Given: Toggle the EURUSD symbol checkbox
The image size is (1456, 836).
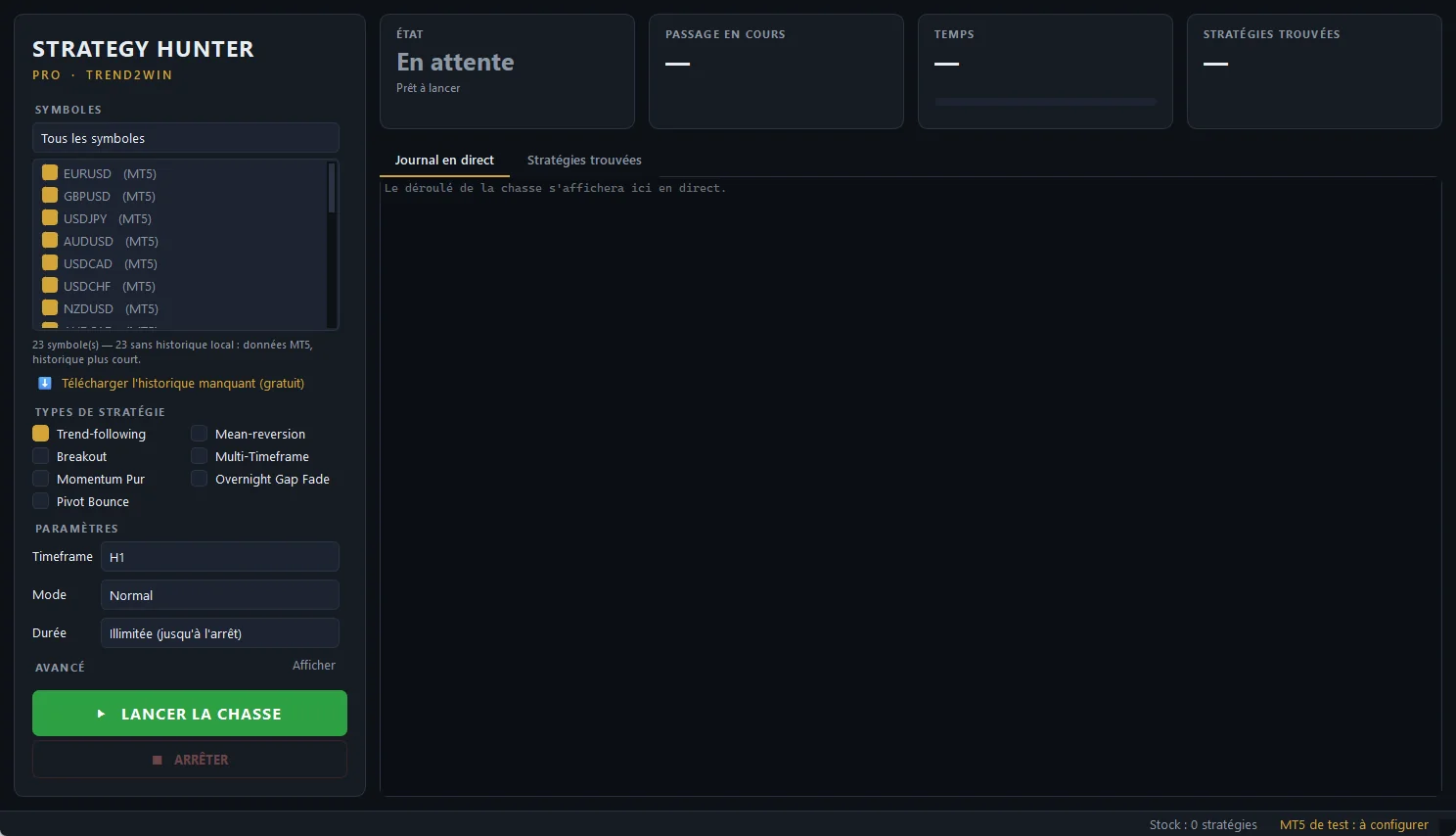Looking at the screenshot, I should click(x=50, y=172).
